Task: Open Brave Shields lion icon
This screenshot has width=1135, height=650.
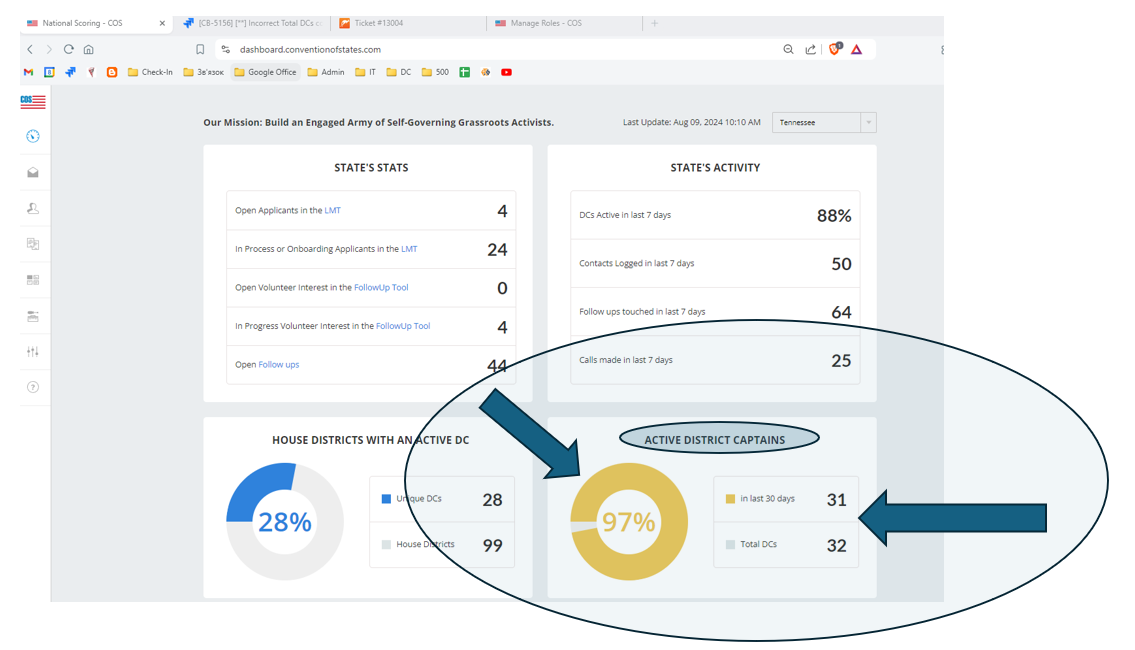Action: point(835,49)
